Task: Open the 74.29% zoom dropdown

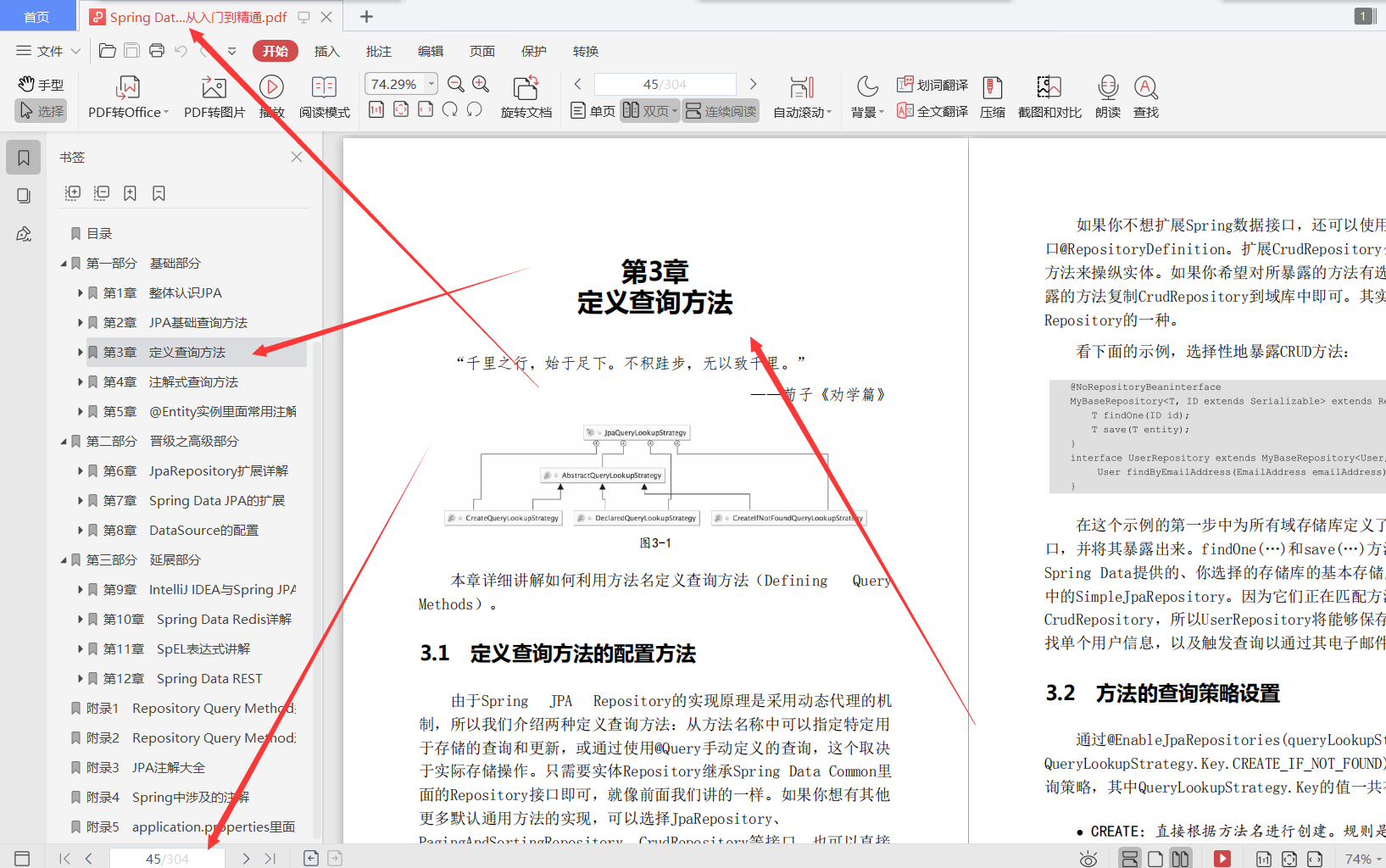Action: [431, 83]
